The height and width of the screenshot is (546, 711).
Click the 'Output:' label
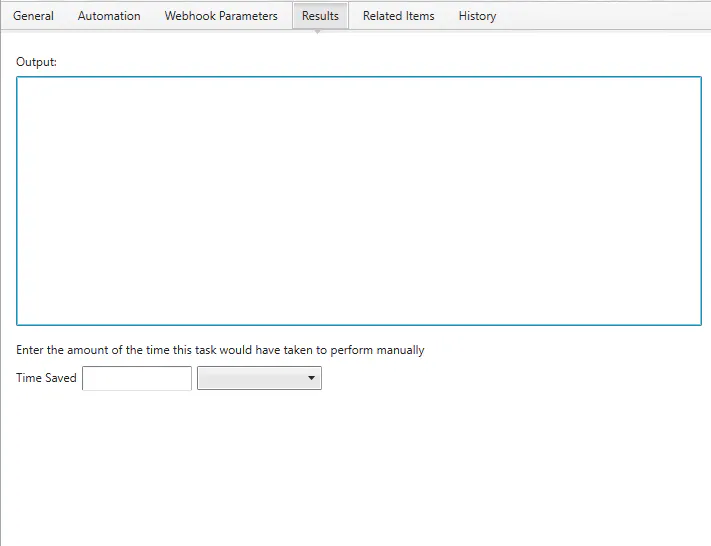click(36, 62)
